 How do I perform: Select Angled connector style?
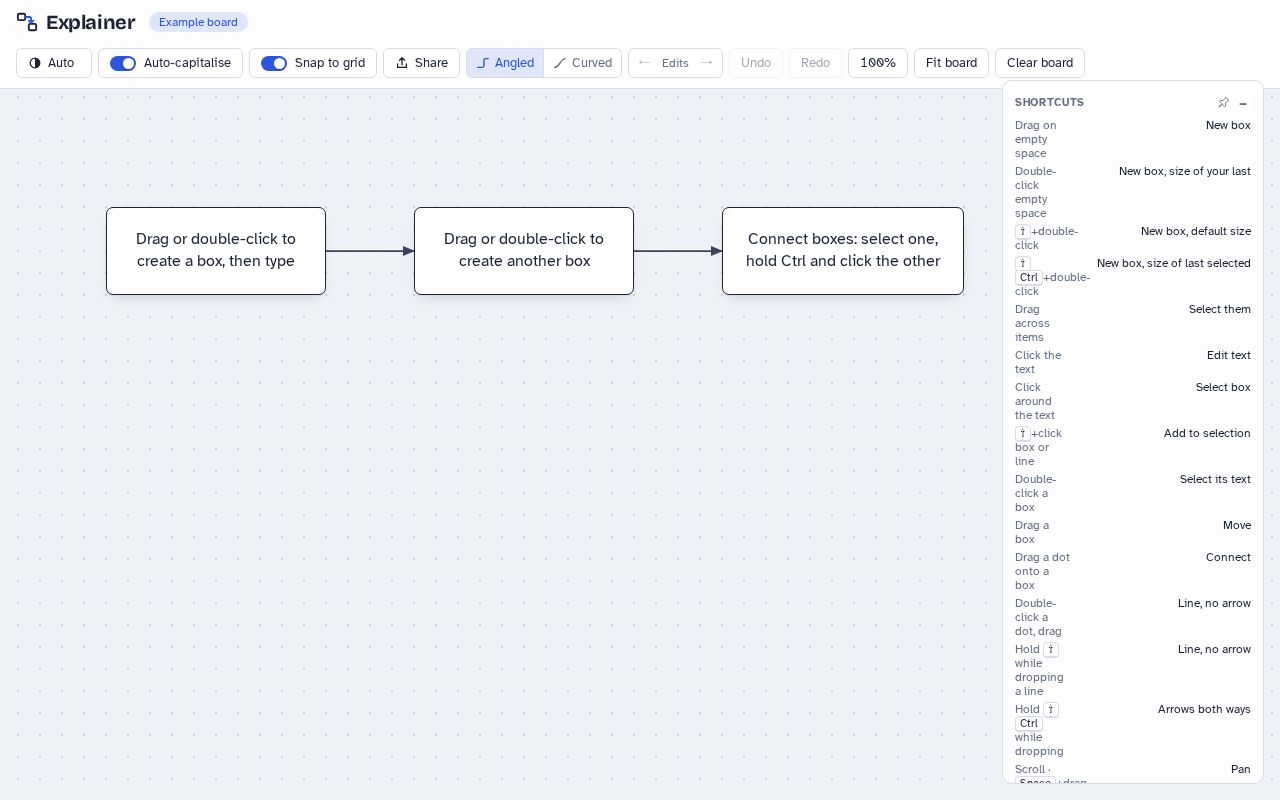[x=505, y=63]
